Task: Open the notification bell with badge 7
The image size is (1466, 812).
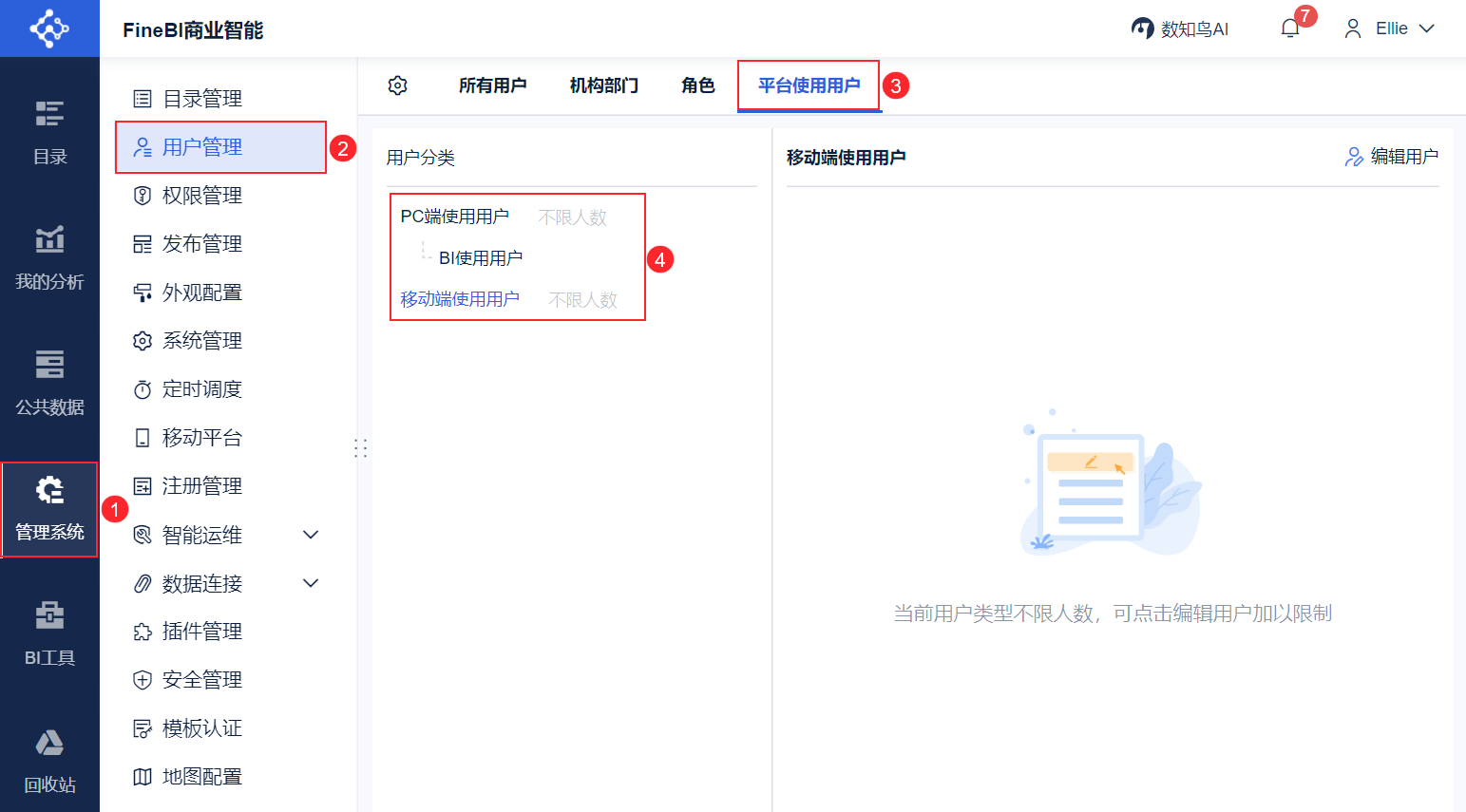Action: [1289, 28]
